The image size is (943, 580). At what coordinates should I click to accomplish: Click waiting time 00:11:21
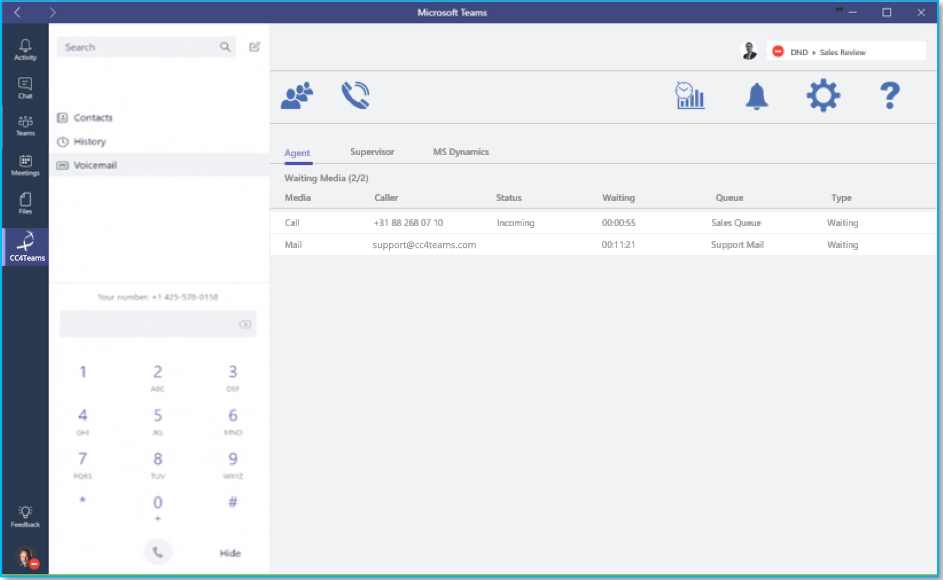point(618,245)
